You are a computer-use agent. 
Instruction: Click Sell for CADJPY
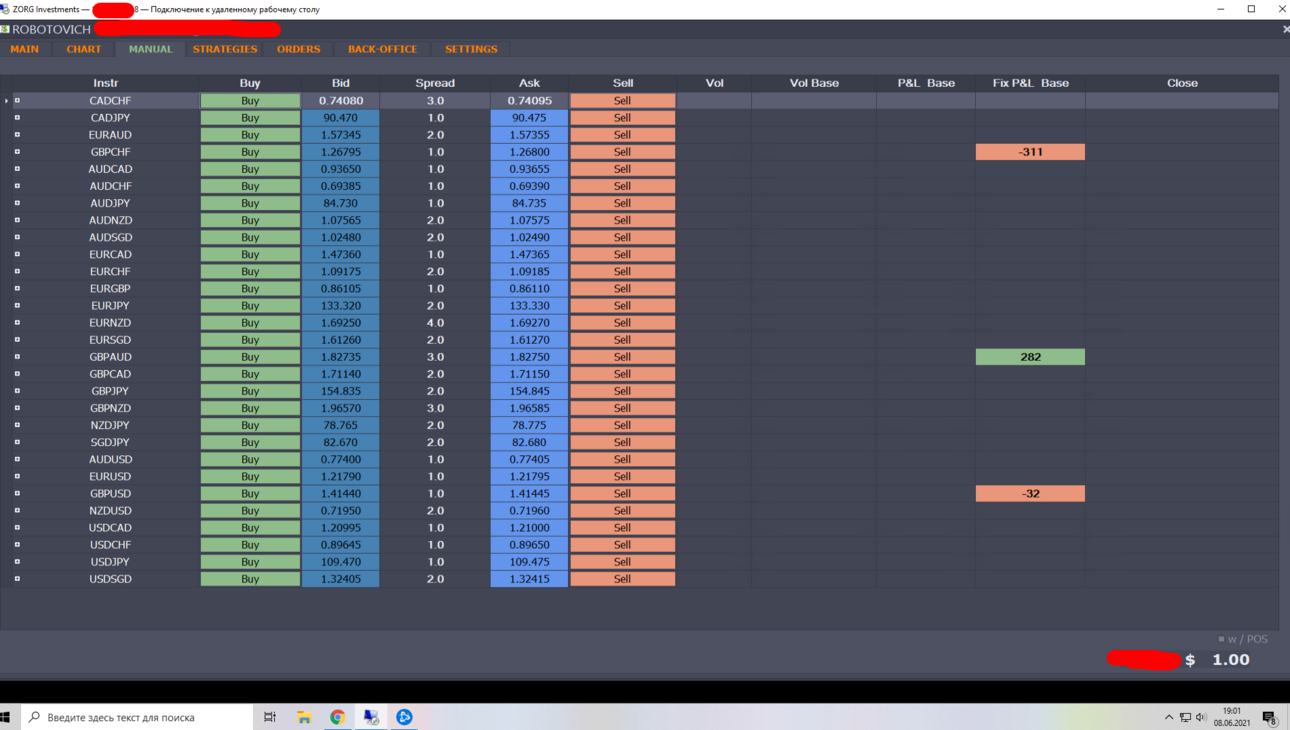coord(622,118)
